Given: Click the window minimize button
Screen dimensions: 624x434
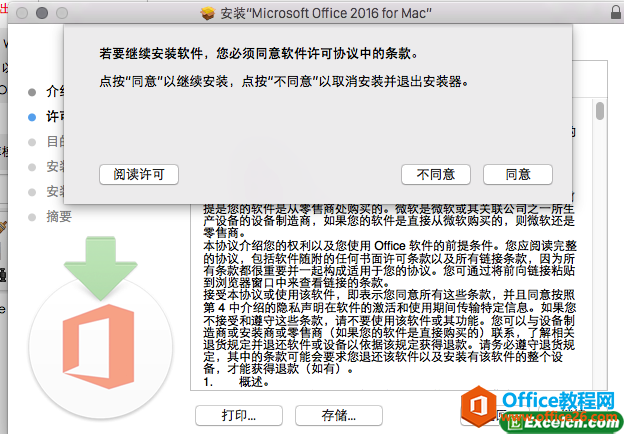Looking at the screenshot, I should point(42,13).
